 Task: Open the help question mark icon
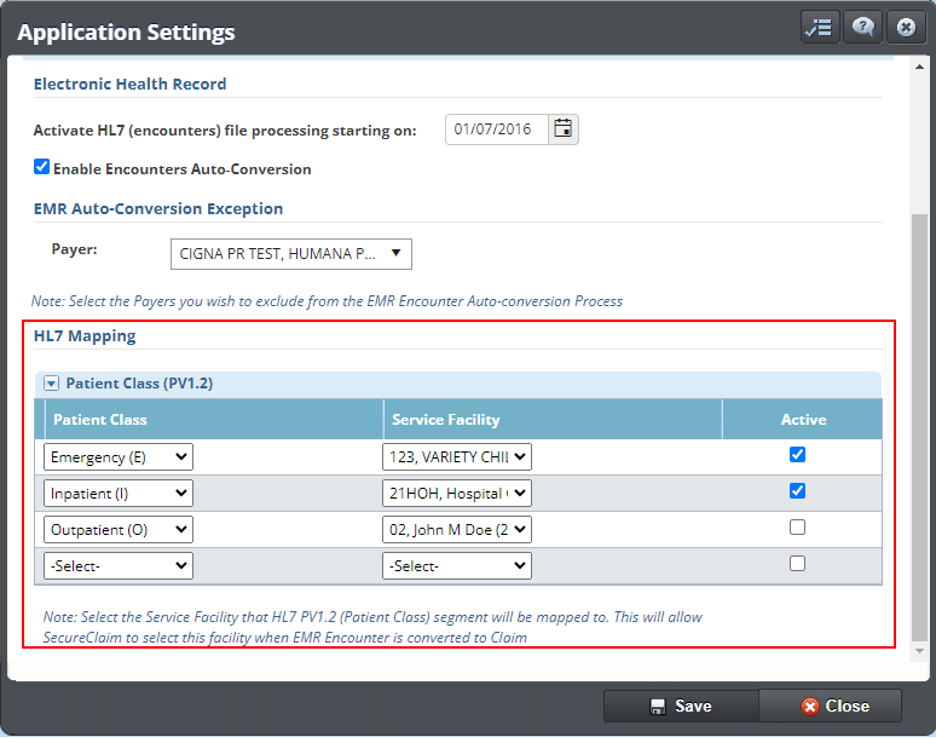(862, 28)
